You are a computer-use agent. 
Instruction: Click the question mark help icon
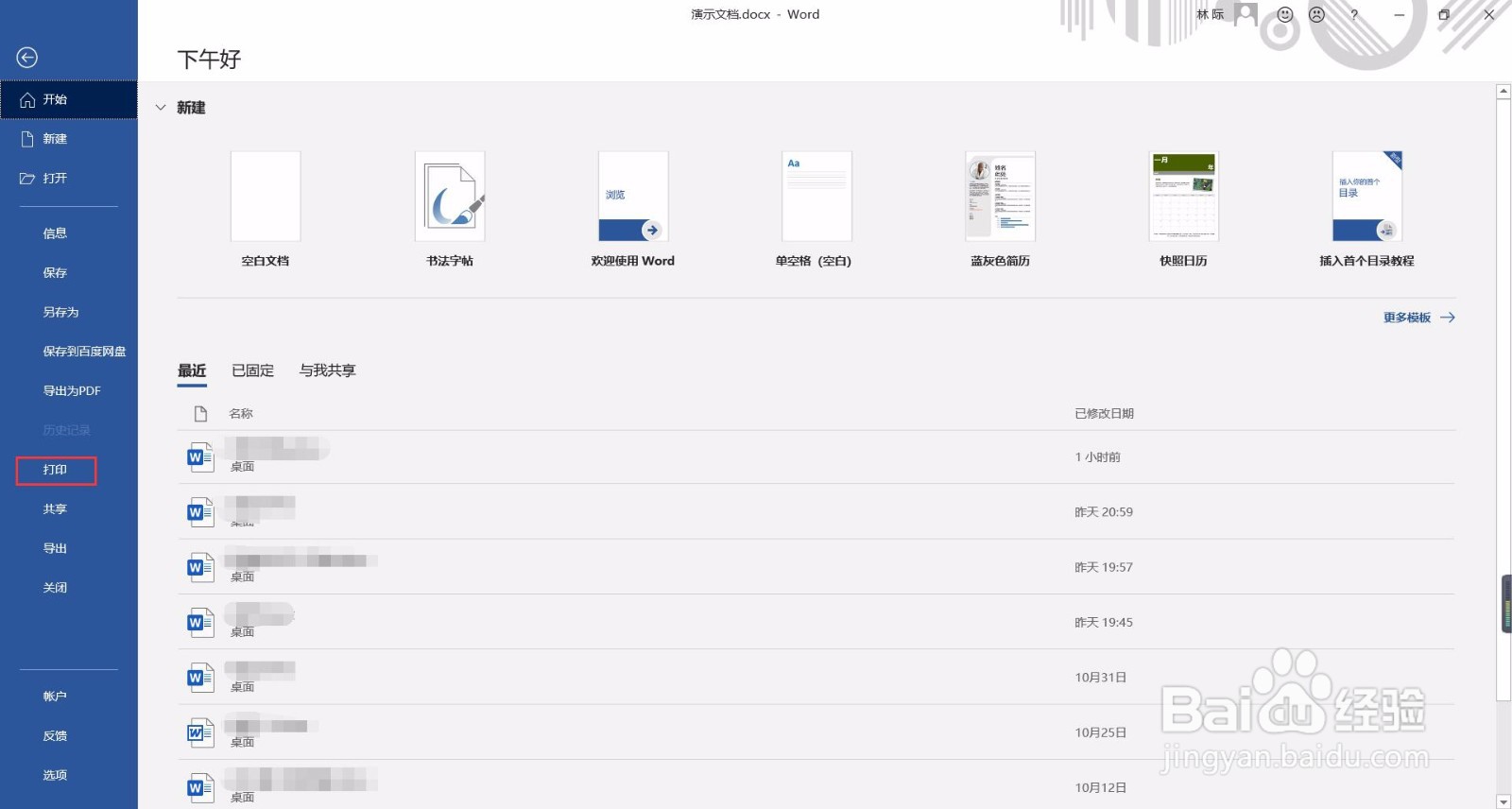(1354, 14)
